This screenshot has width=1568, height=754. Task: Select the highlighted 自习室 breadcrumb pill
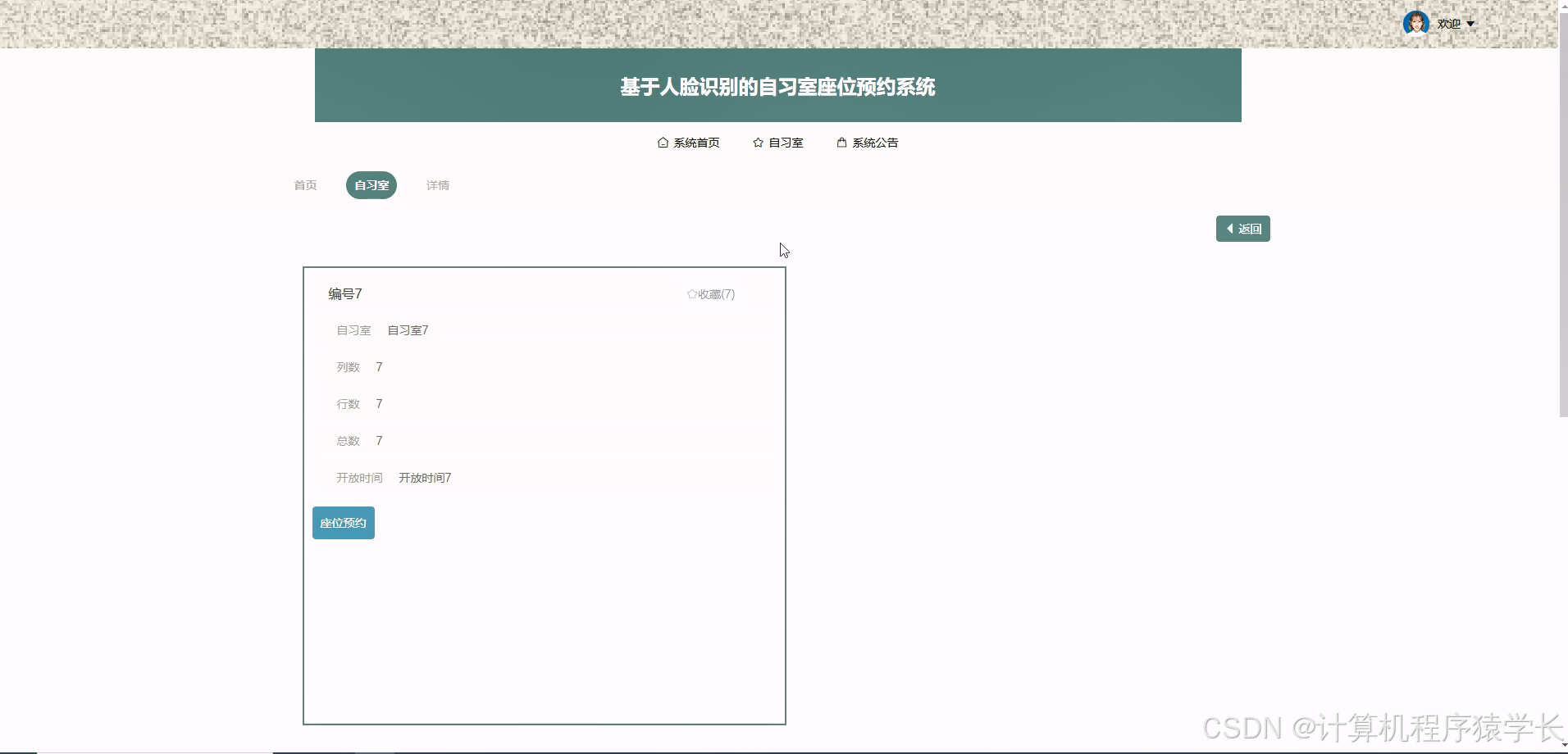click(x=371, y=185)
